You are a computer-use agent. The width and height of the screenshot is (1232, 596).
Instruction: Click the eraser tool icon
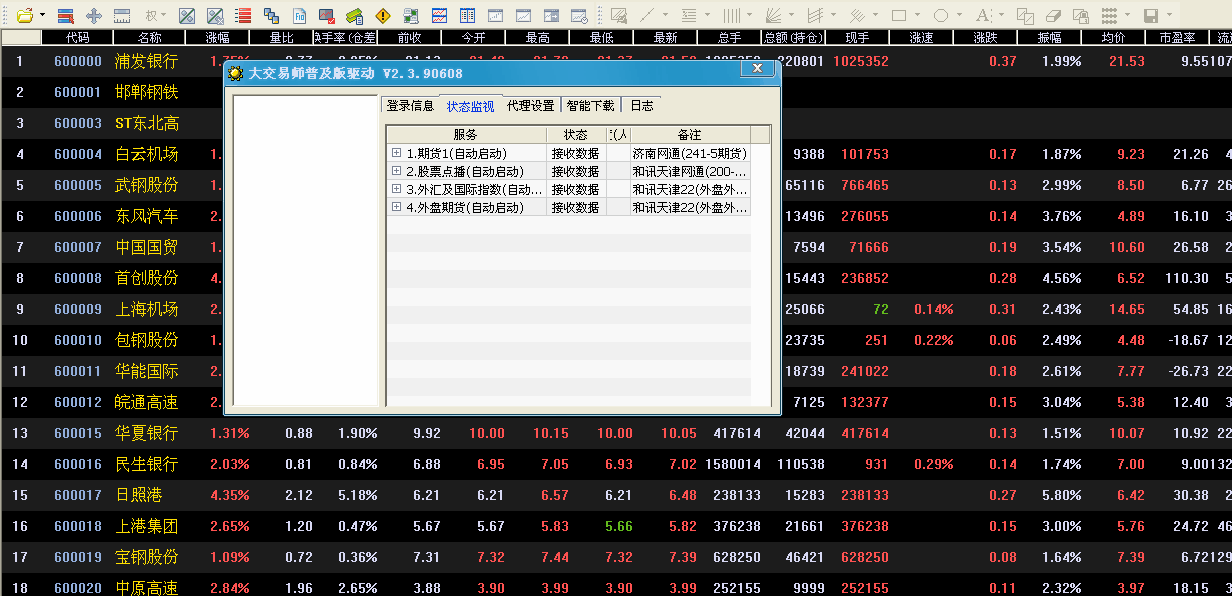pos(1053,16)
